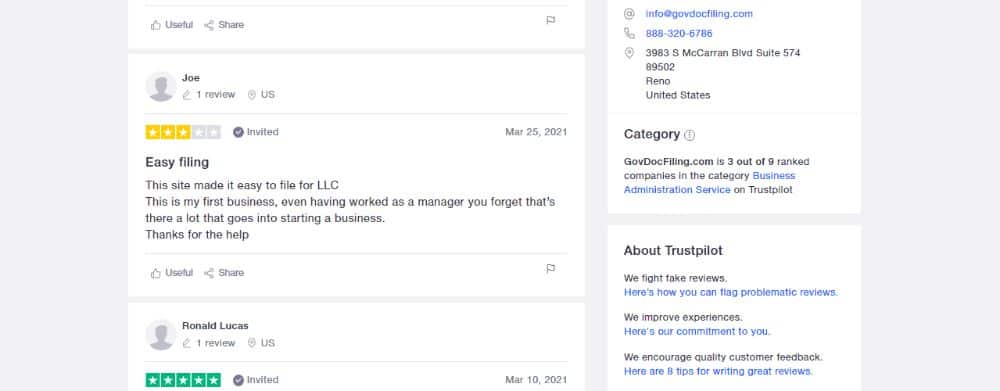The height and width of the screenshot is (391, 1000).
Task: Open the info@govdocfiling.com email link
Action: pos(699,13)
